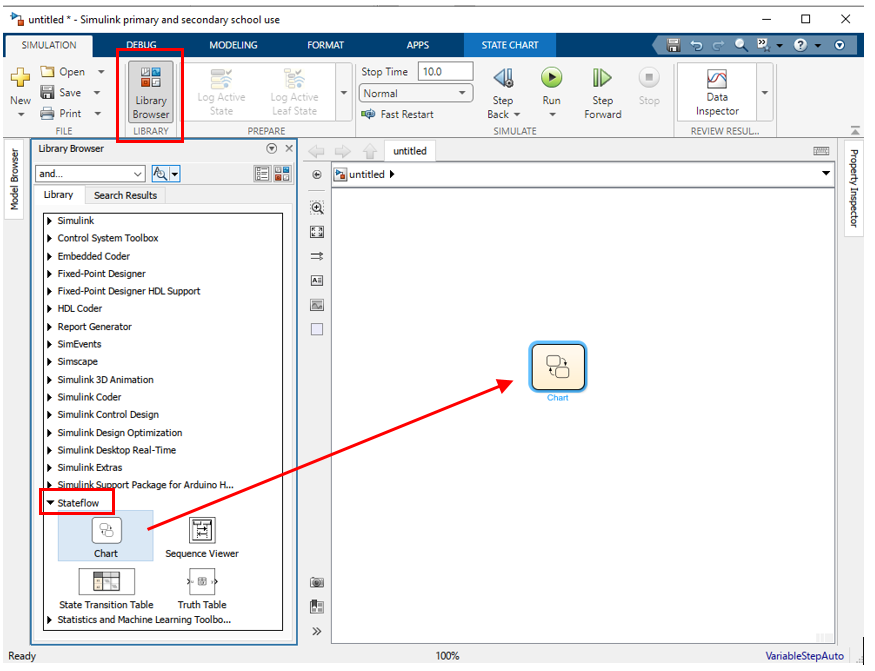This screenshot has width=875, height=671.
Task: Open the Library Browser panel options menu
Action: [272, 148]
